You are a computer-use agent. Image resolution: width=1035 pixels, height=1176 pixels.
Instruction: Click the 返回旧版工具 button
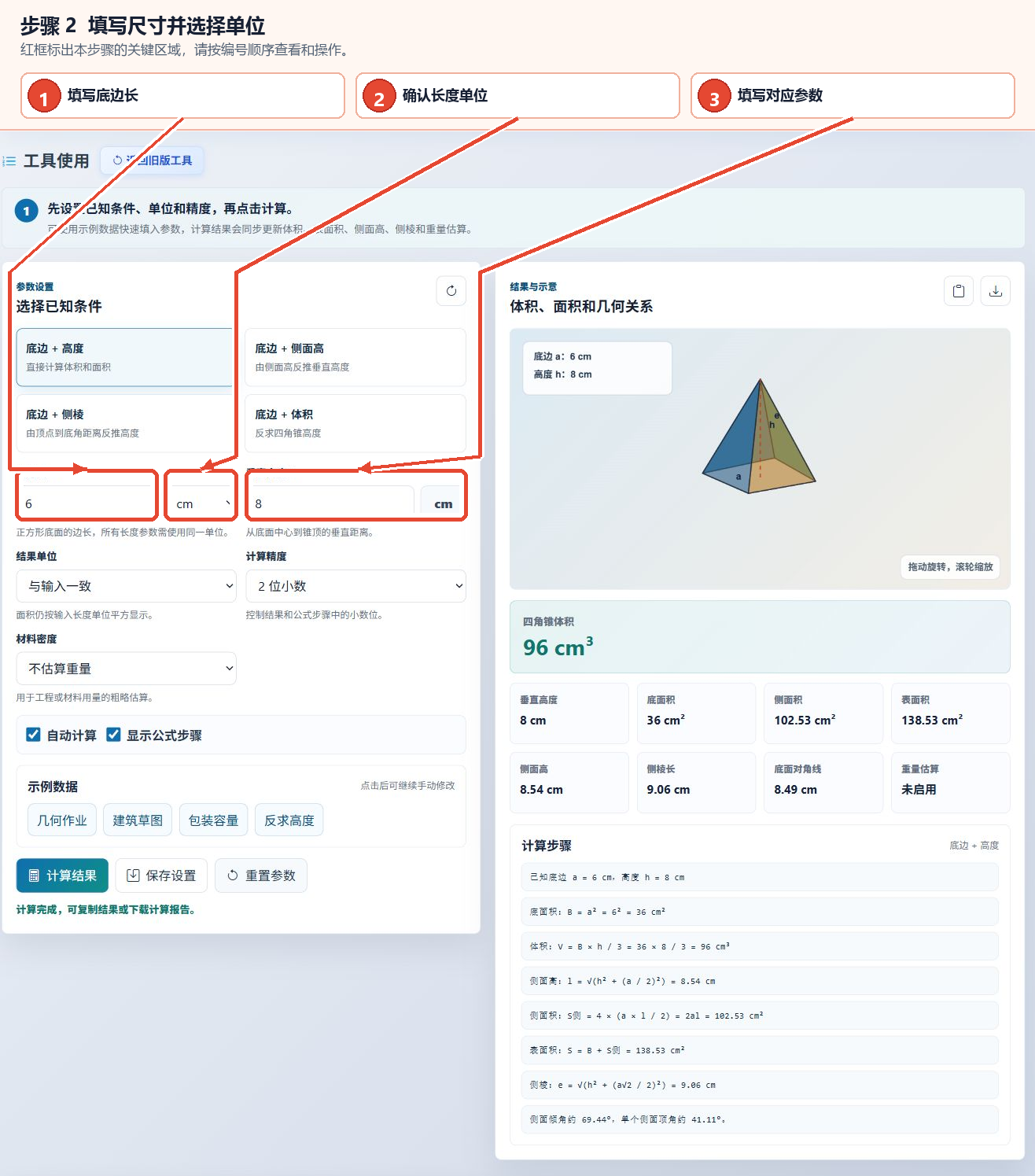(x=153, y=160)
